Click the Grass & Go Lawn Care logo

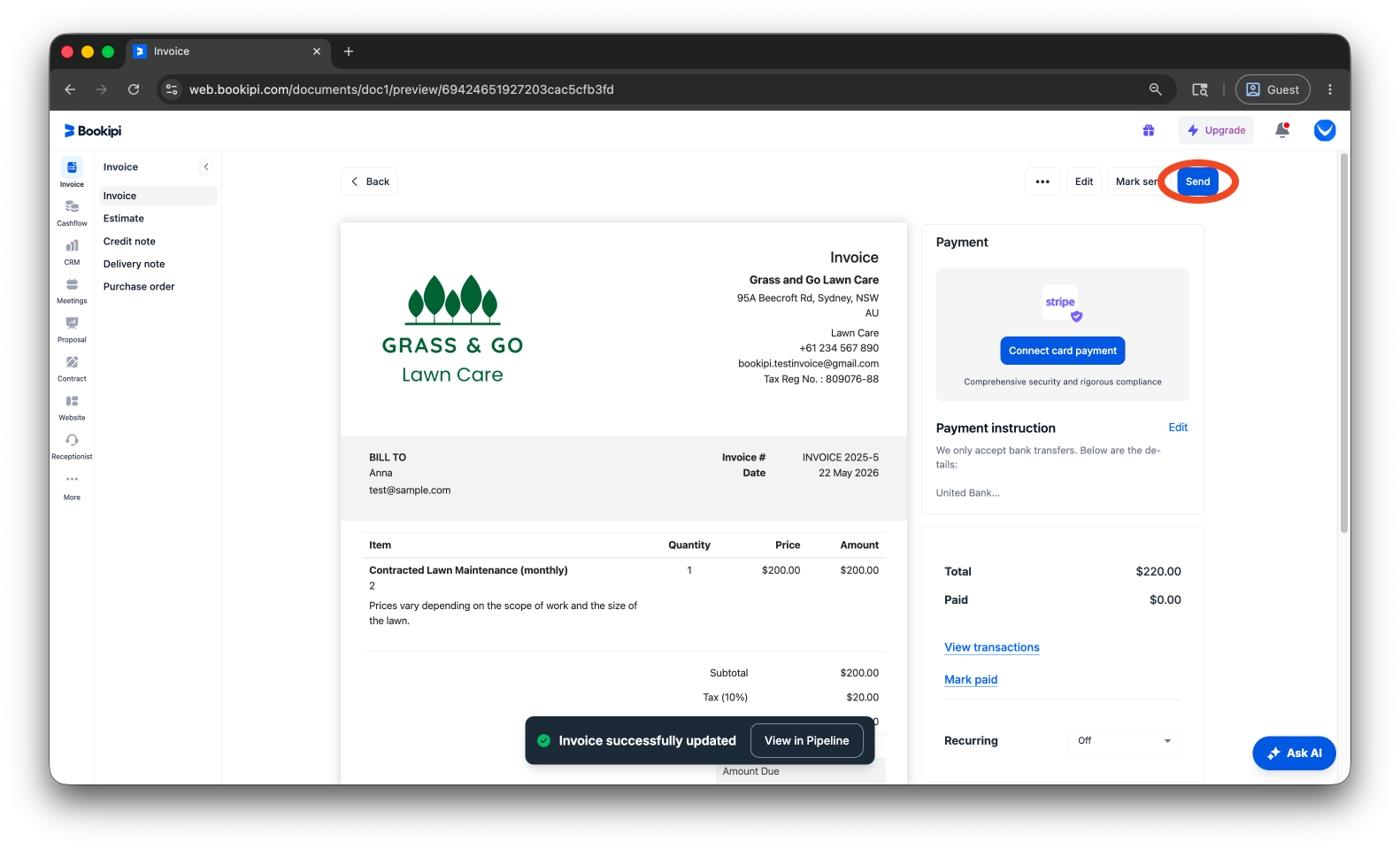click(x=452, y=328)
